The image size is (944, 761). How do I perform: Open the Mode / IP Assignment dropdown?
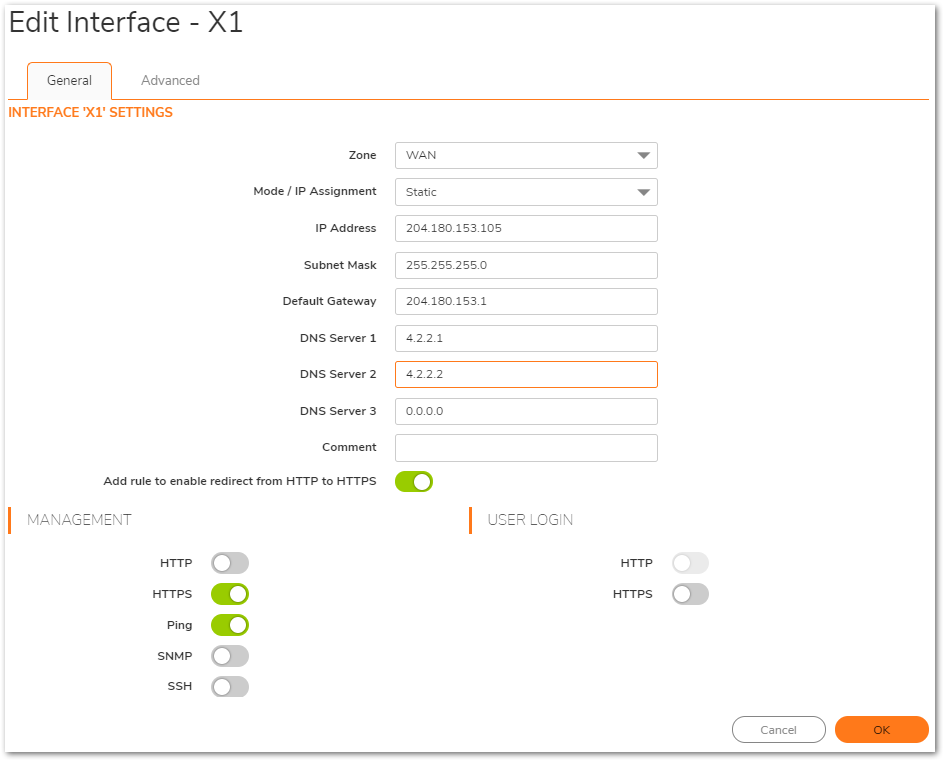526,192
